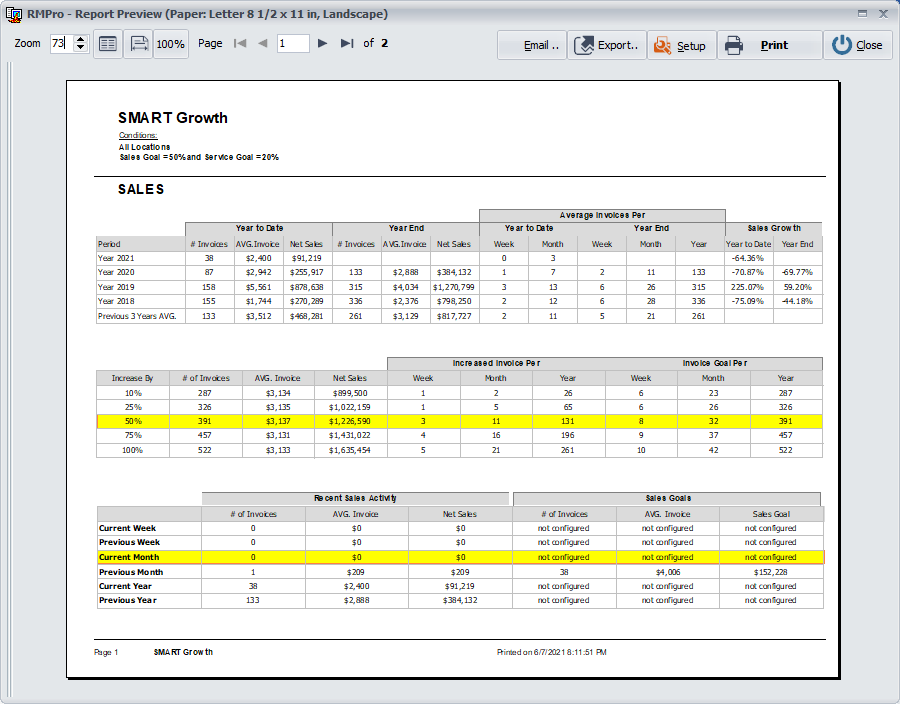Close window using title bar X
The image size is (900, 704).
[884, 14]
